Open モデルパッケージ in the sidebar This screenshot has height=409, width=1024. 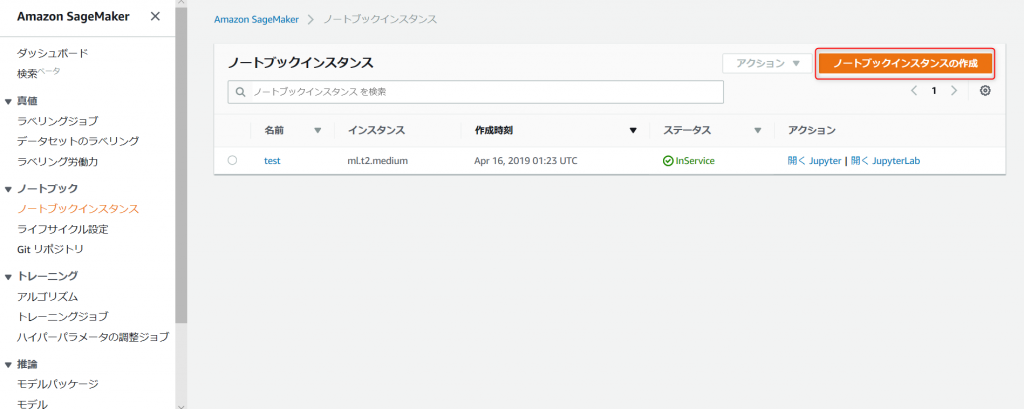[57, 384]
